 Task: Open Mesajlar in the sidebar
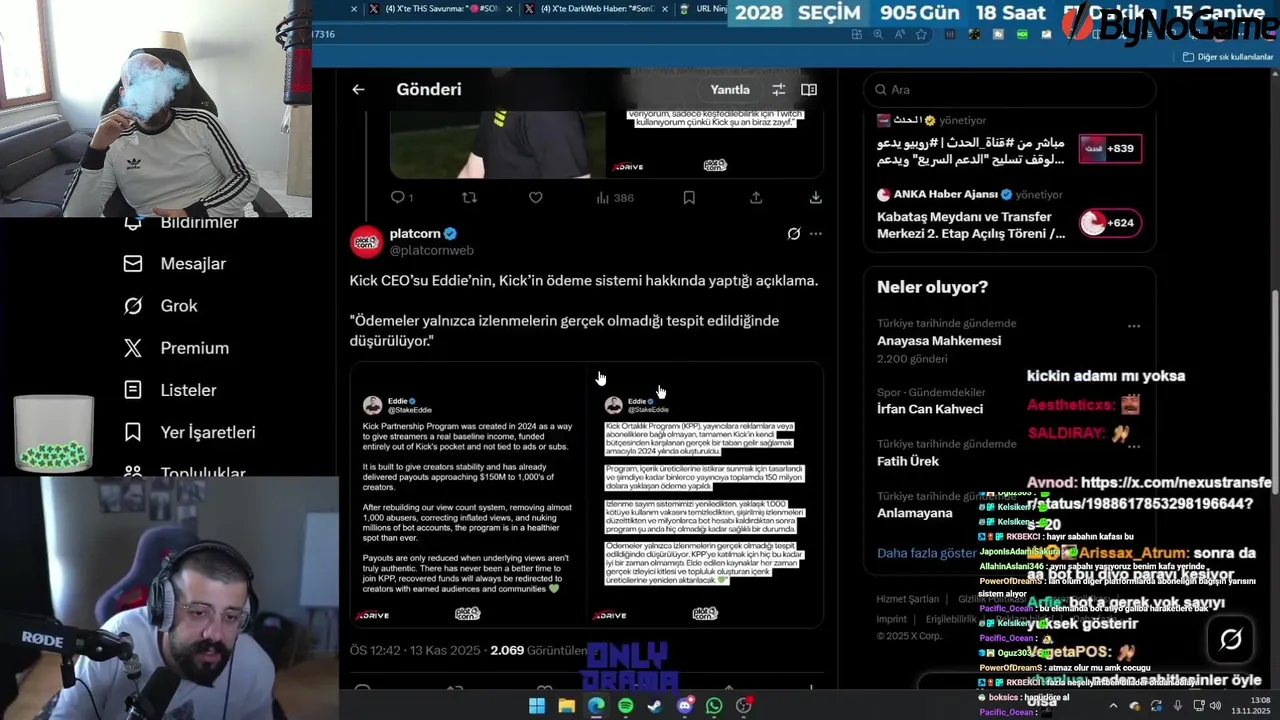(x=193, y=264)
